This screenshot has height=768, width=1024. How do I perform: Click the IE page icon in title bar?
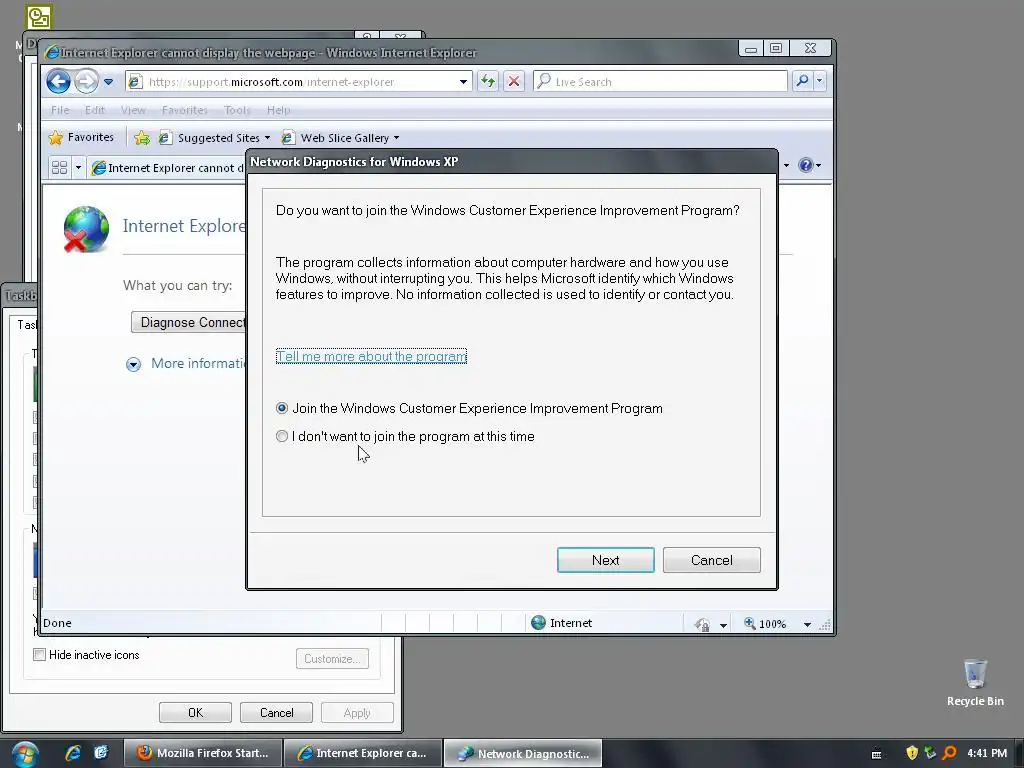pos(52,52)
